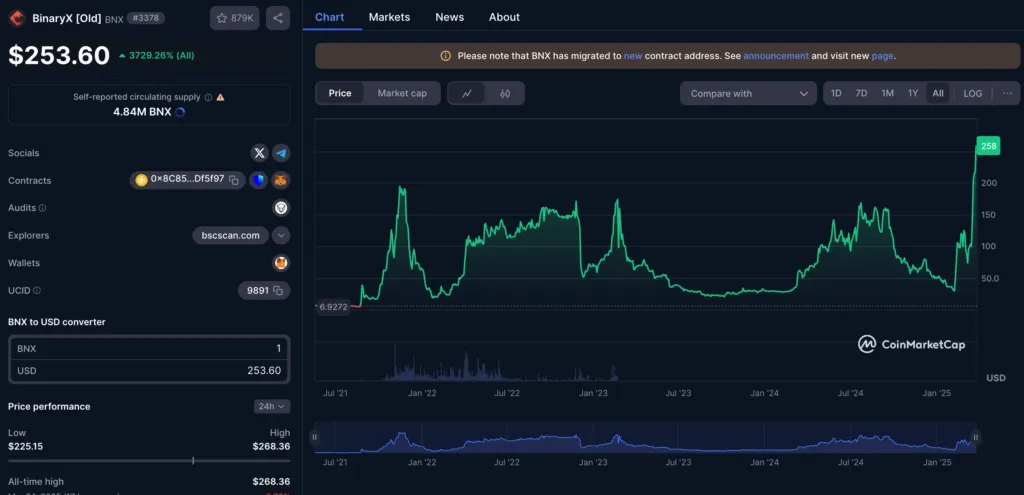Expand the explorers list chevron
Screen dimensions: 1024x495
coord(281,235)
